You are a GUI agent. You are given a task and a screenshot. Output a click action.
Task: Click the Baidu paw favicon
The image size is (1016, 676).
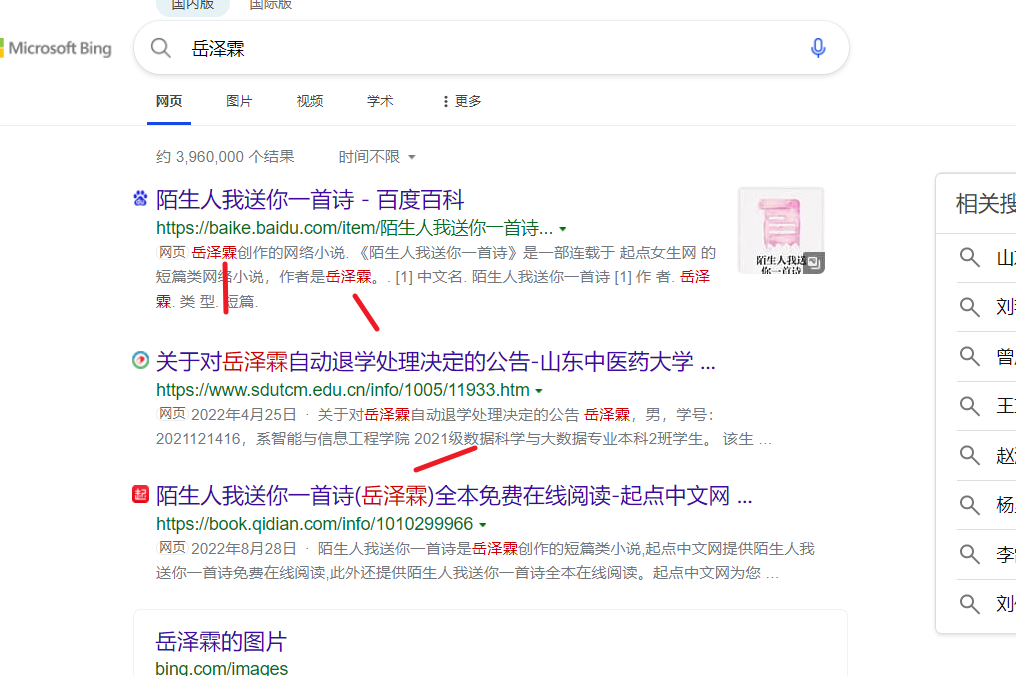coord(140,198)
